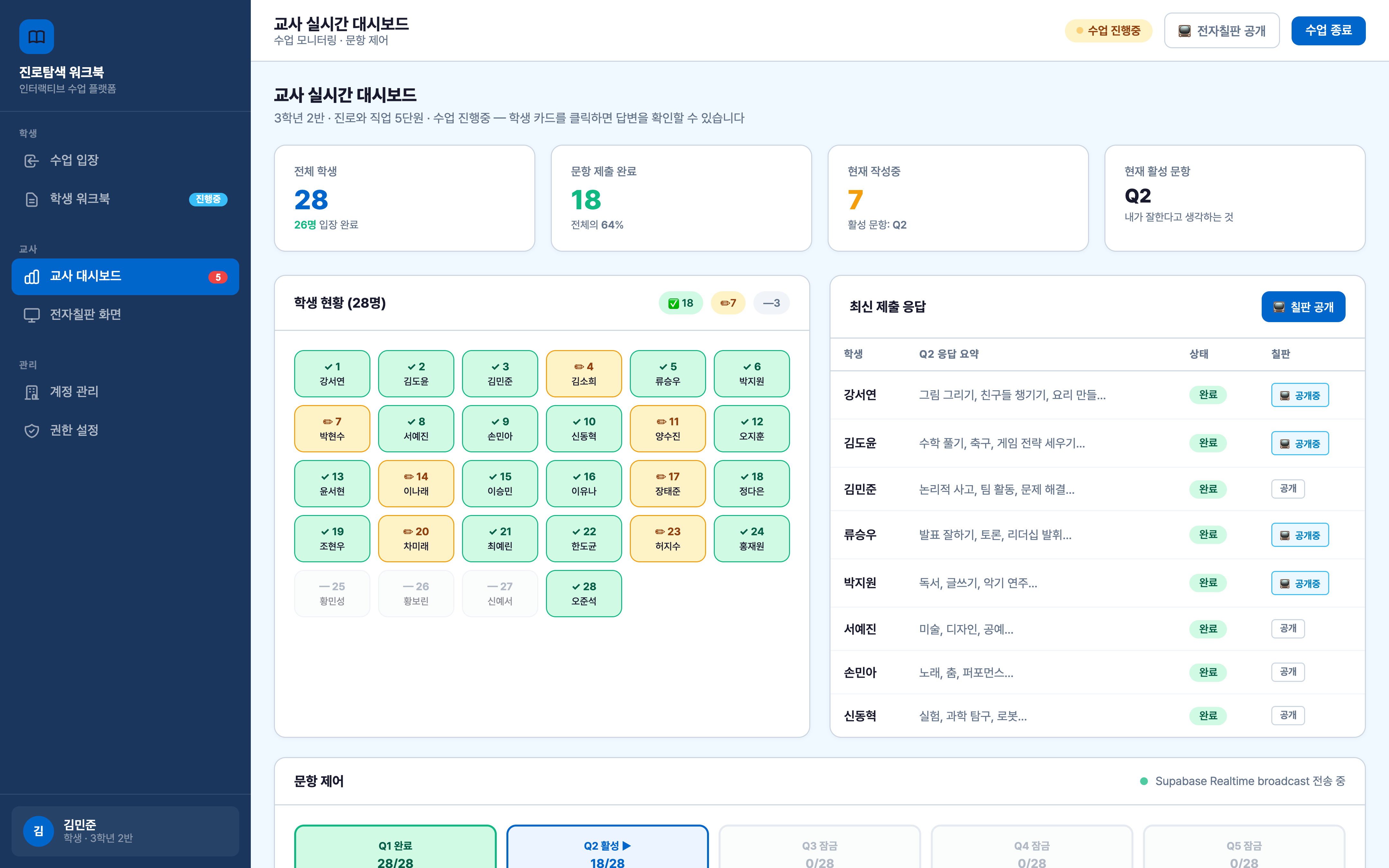Open student card 26 황보린
The width and height of the screenshot is (1389, 868).
tap(416, 594)
